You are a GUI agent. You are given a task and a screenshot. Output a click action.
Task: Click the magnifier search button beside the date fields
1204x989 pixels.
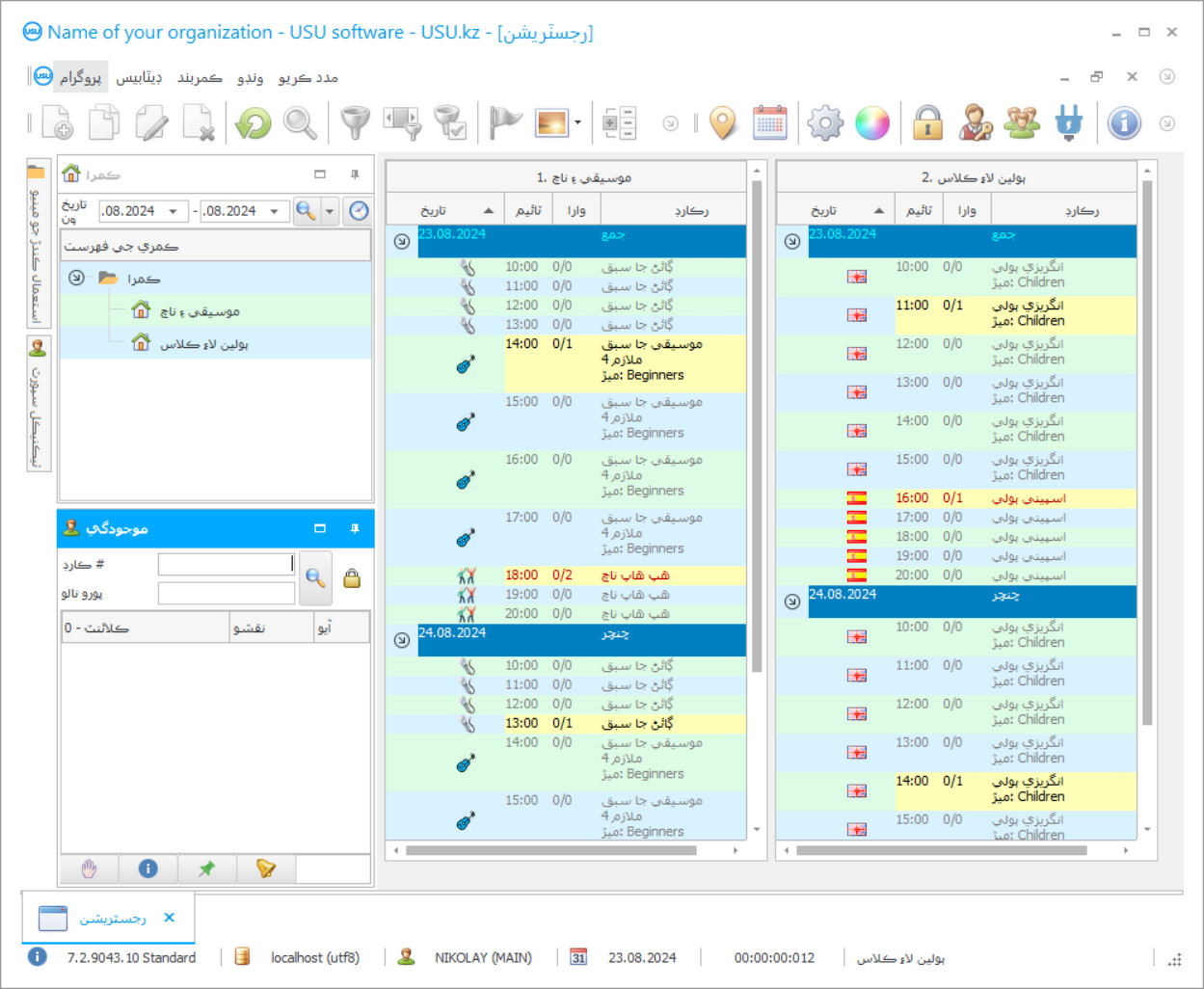[x=307, y=211]
